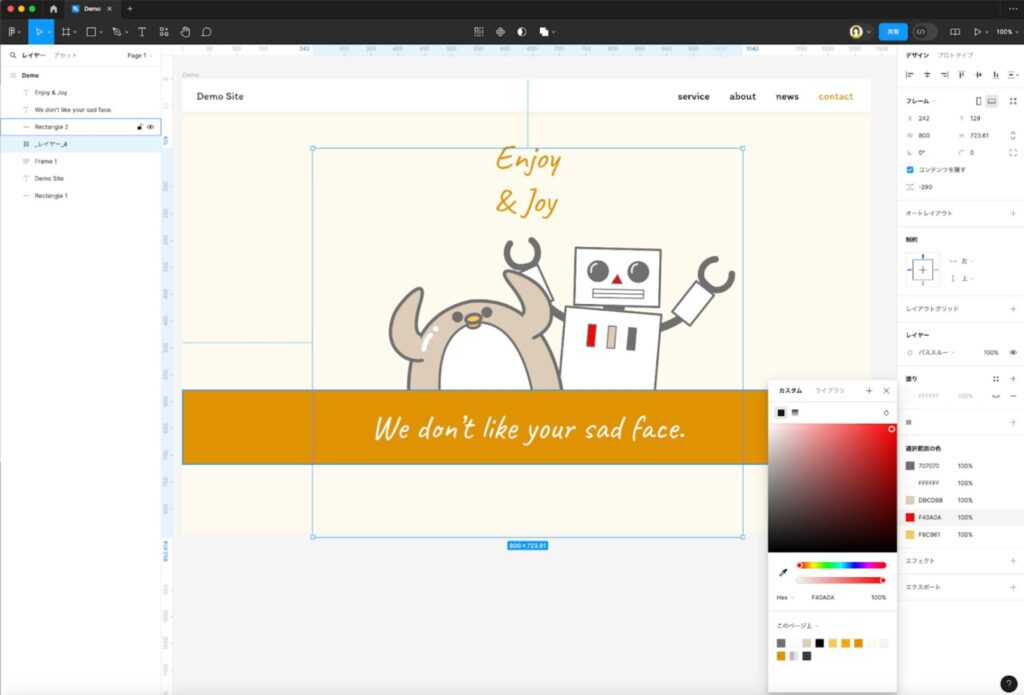Switch to the assets tab in left panel
1024x695 pixels.
pos(65,56)
